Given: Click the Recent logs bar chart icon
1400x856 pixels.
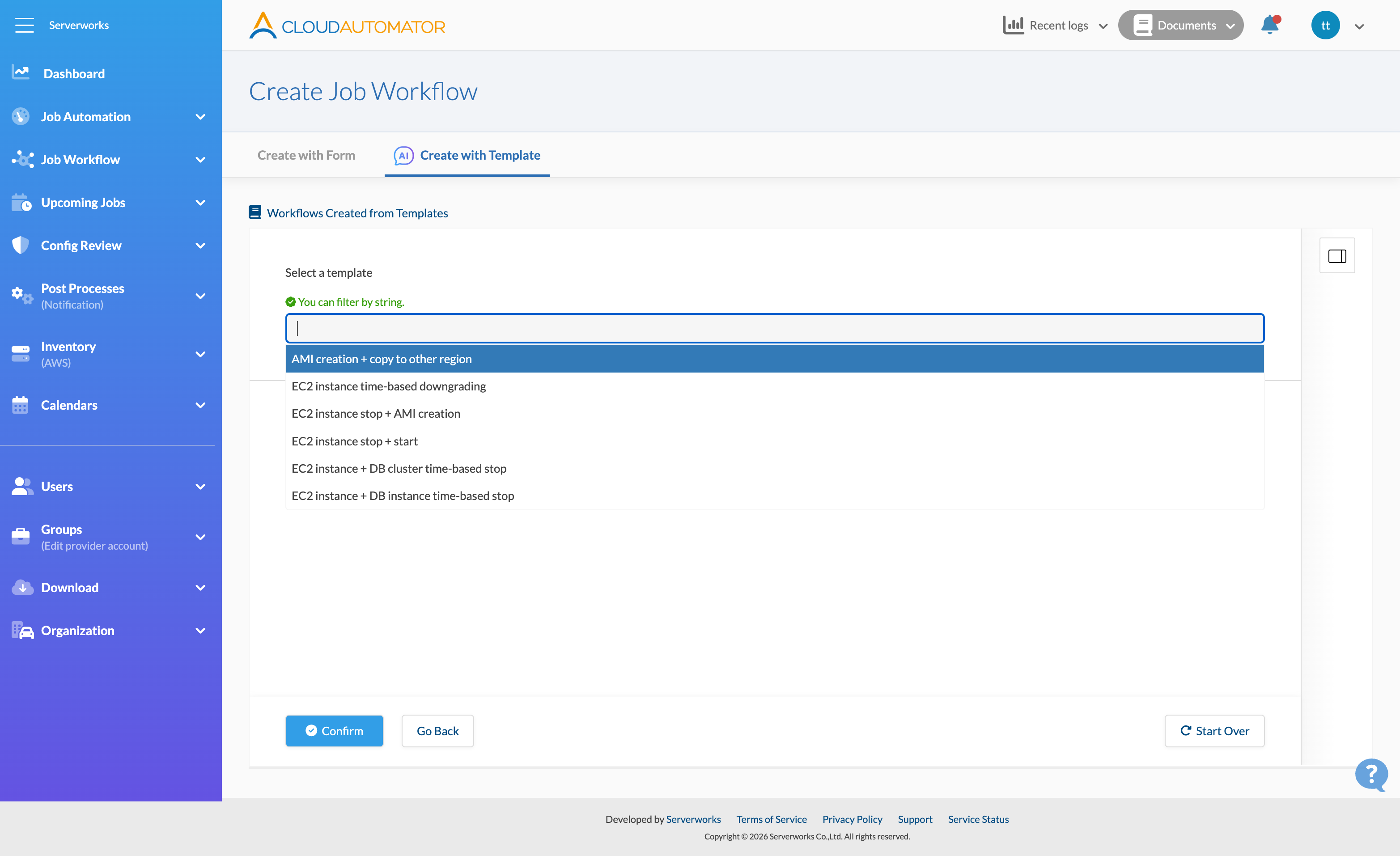Looking at the screenshot, I should click(x=1013, y=25).
